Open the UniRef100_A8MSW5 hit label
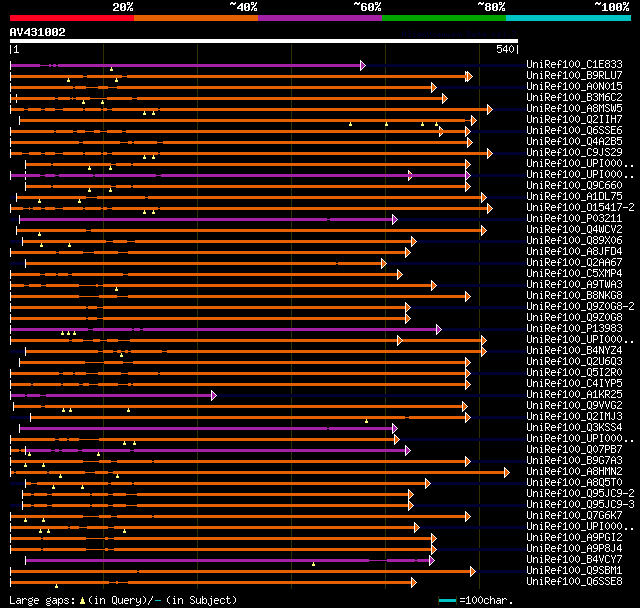 click(x=574, y=109)
